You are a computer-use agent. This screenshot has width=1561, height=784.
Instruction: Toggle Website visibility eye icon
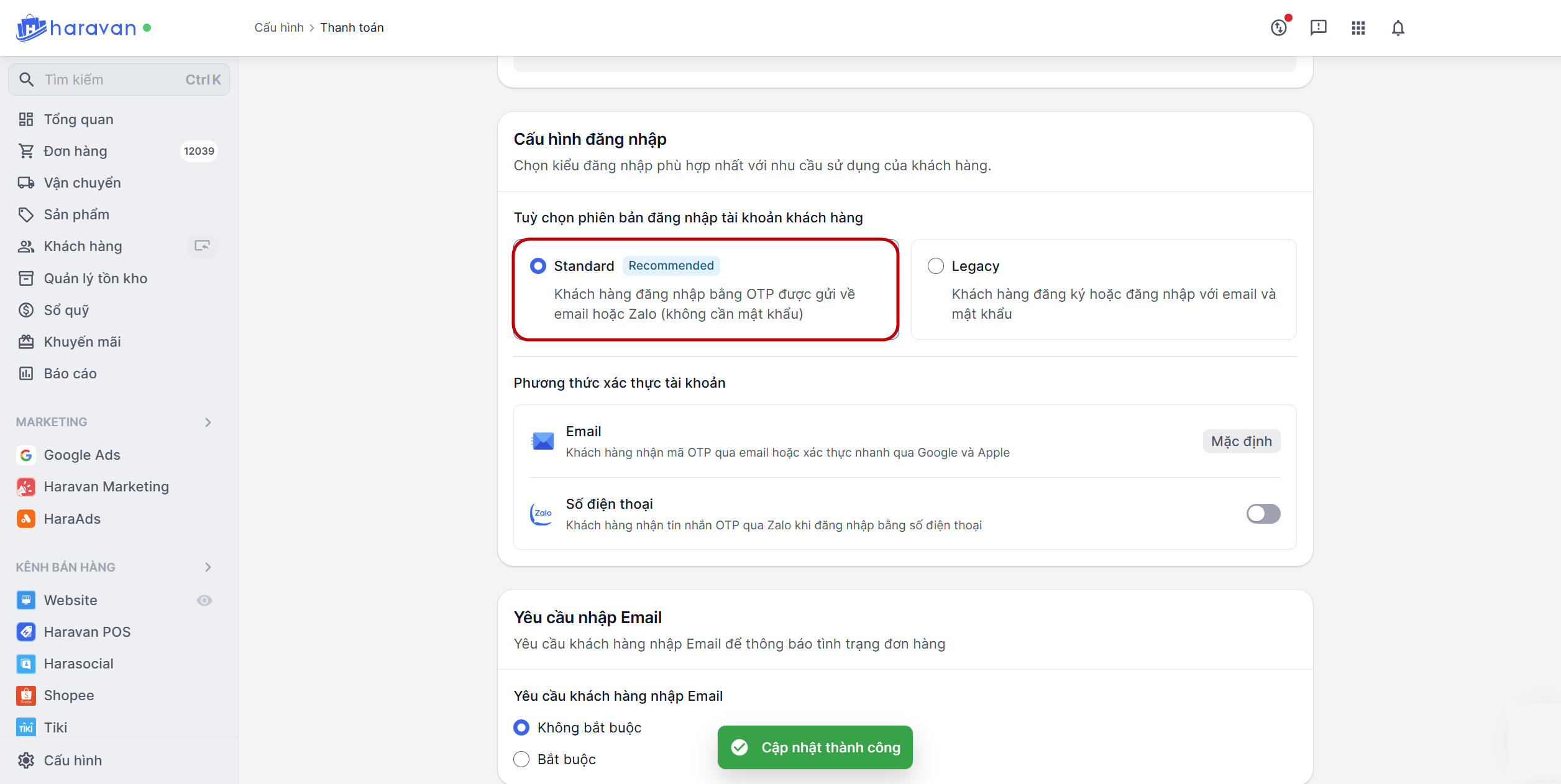coord(204,600)
